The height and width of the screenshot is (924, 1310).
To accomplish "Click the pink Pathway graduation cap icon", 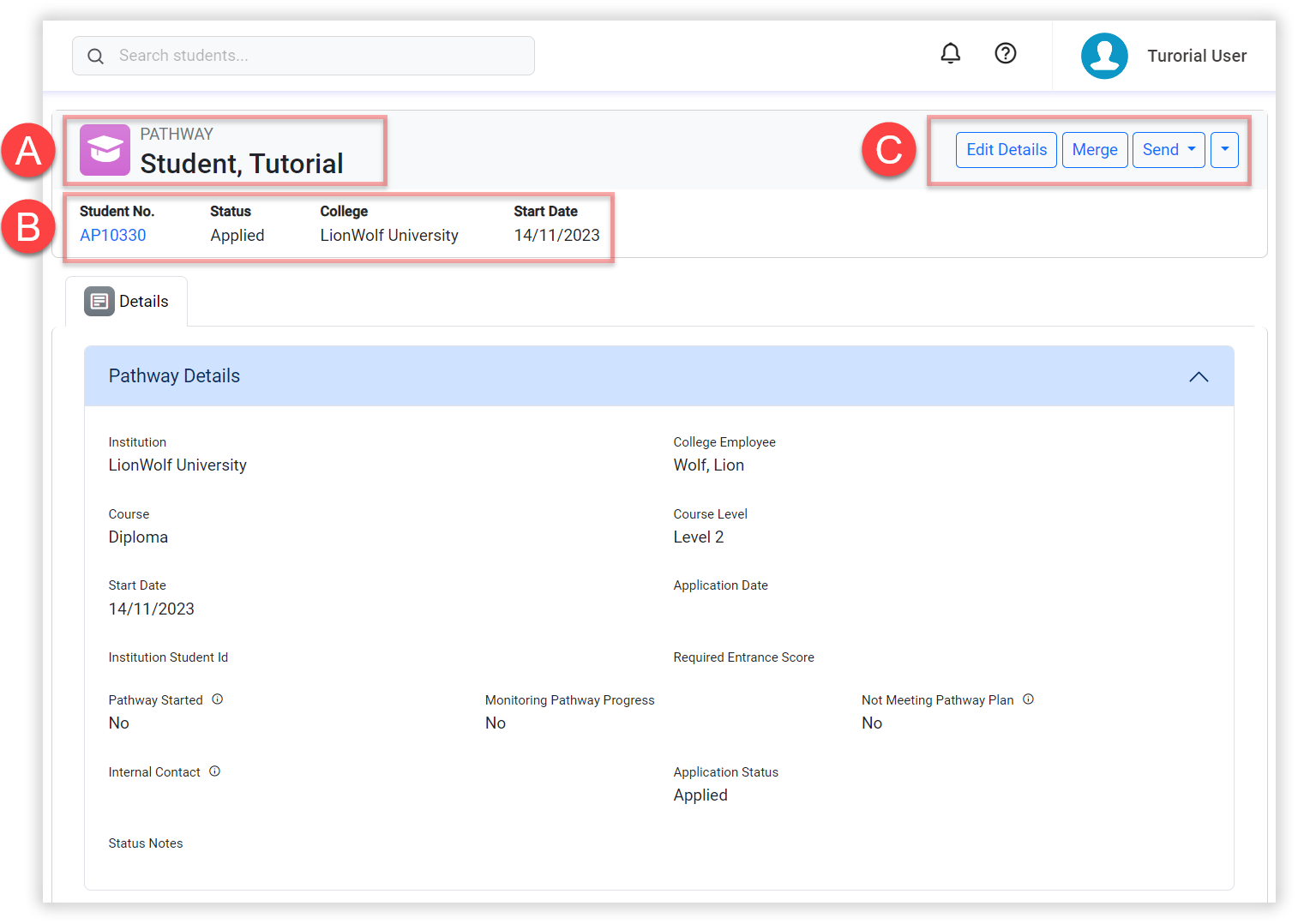I will [105, 150].
